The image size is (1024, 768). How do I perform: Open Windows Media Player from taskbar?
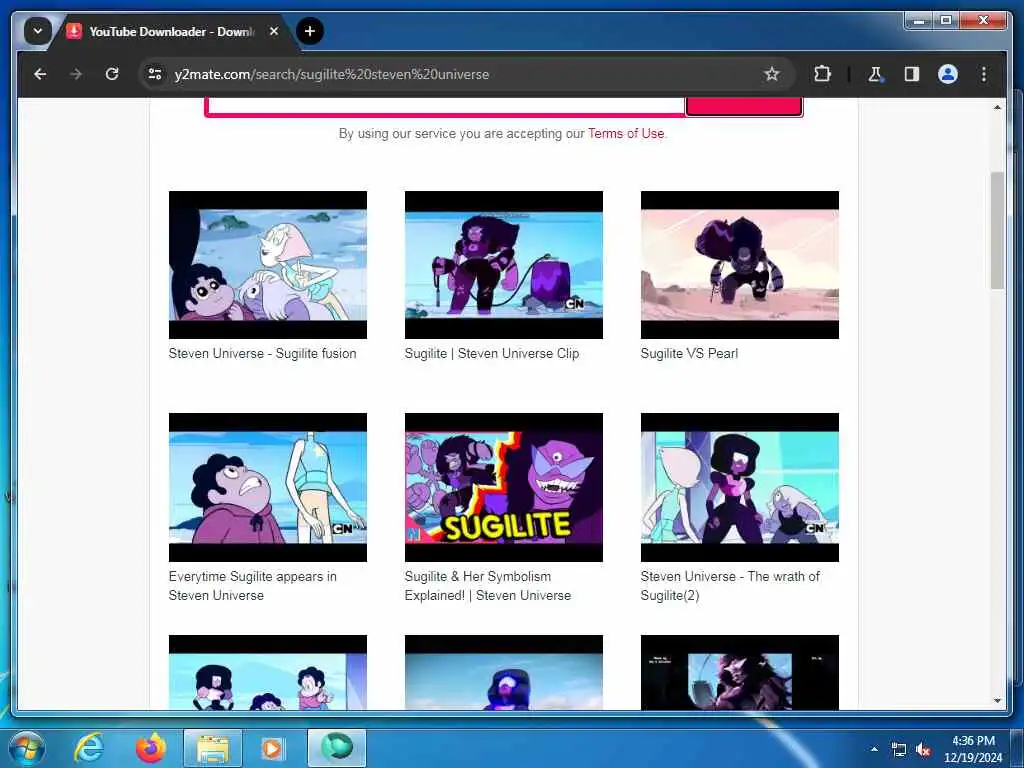(272, 748)
